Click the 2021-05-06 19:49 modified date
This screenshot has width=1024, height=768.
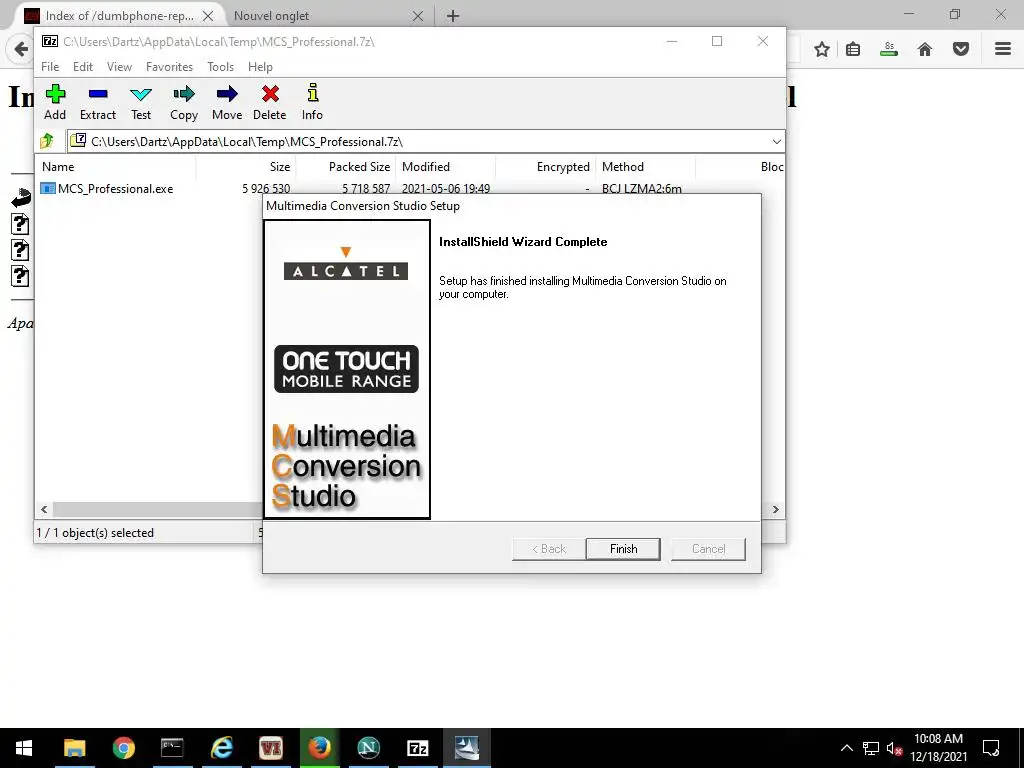point(445,189)
